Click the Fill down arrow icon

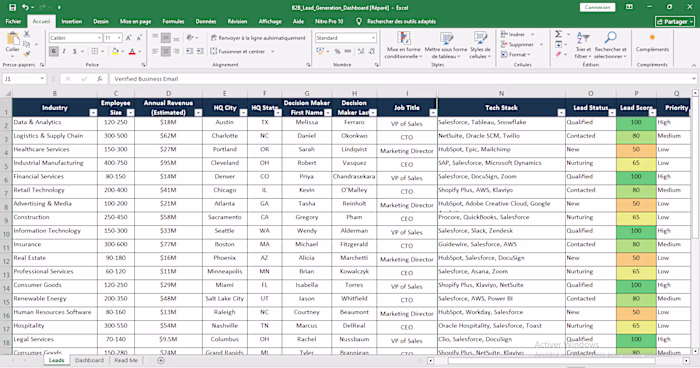558,44
